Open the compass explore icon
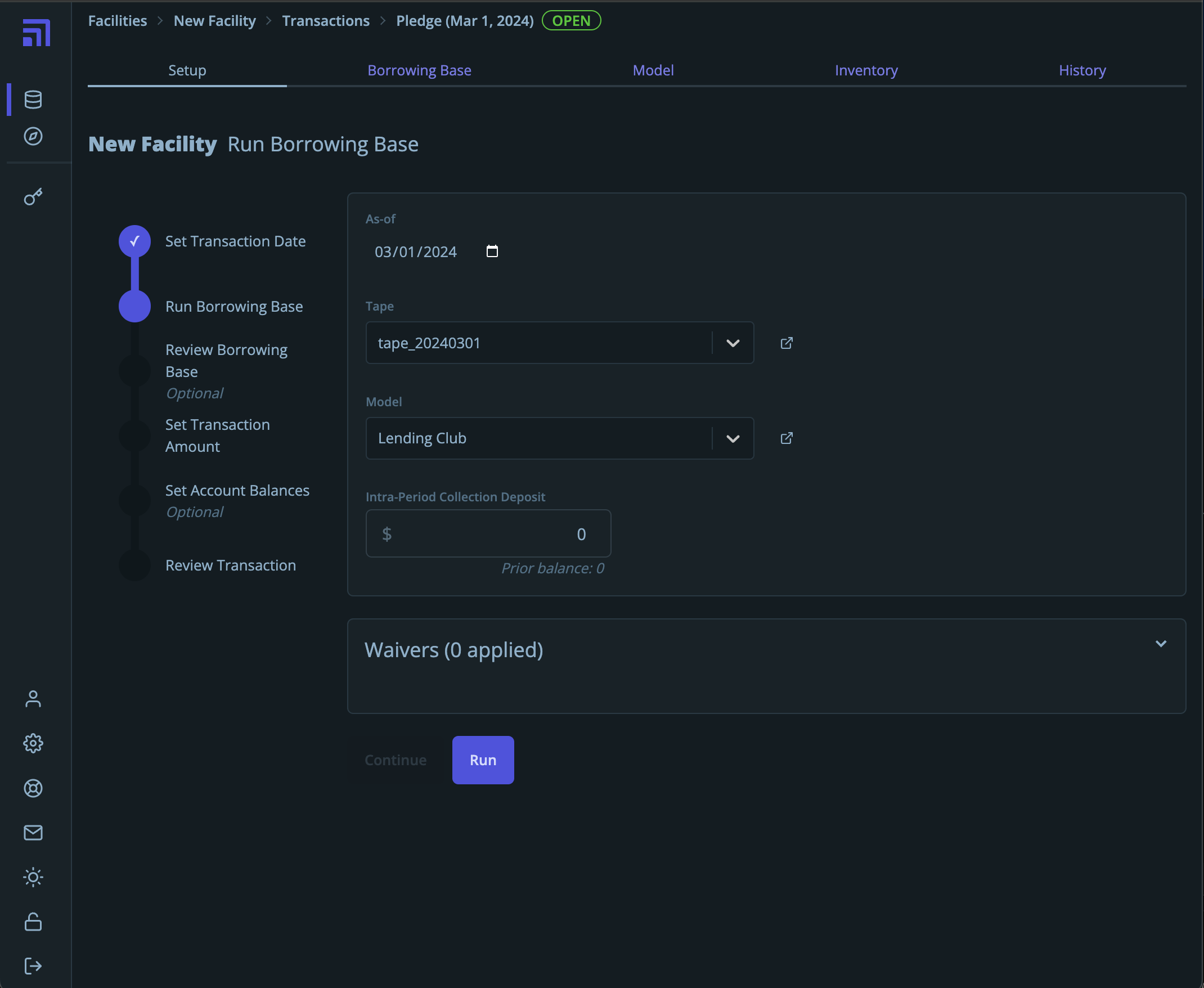Viewport: 1204px width, 988px height. click(33, 136)
